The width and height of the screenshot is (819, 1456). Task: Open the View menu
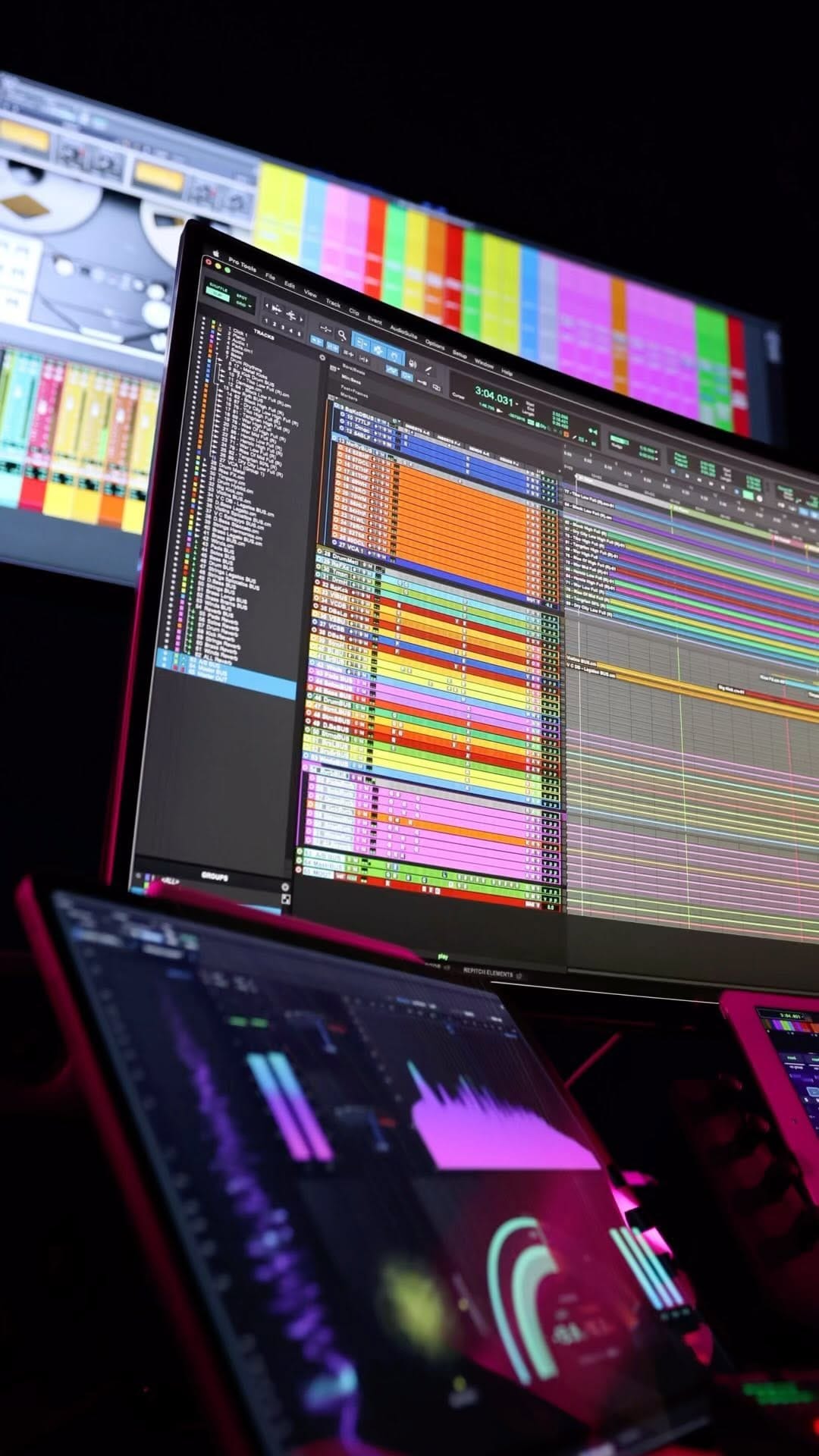pyautogui.click(x=310, y=293)
